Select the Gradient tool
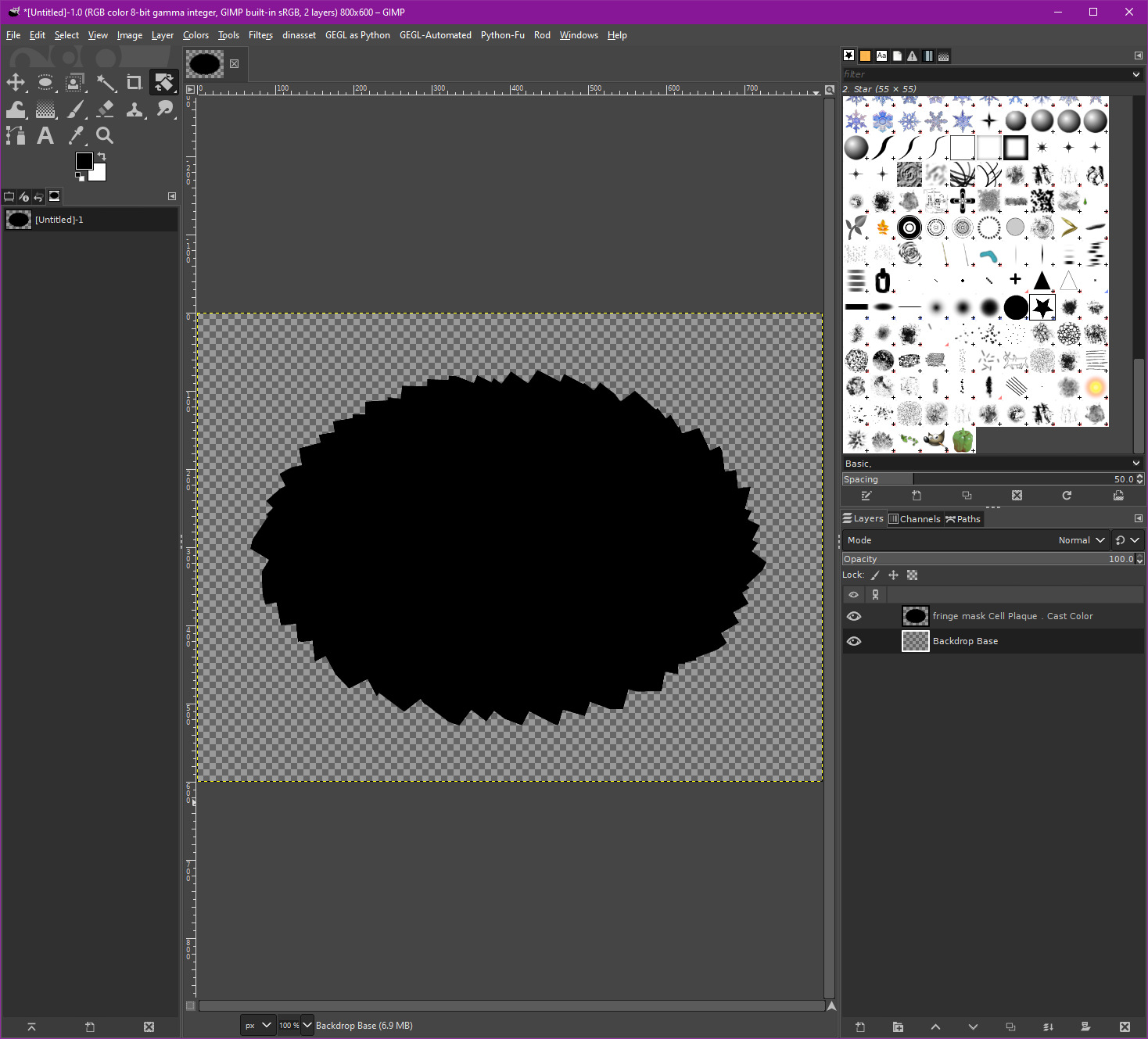This screenshot has width=1148, height=1039. [45, 109]
